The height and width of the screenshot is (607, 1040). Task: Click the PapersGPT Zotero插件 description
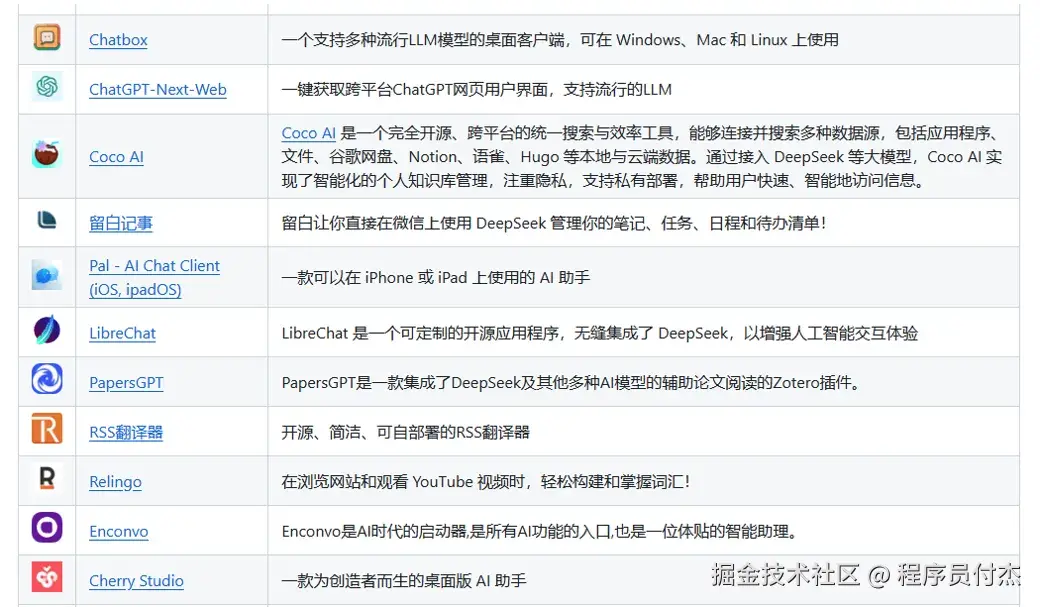pos(570,383)
